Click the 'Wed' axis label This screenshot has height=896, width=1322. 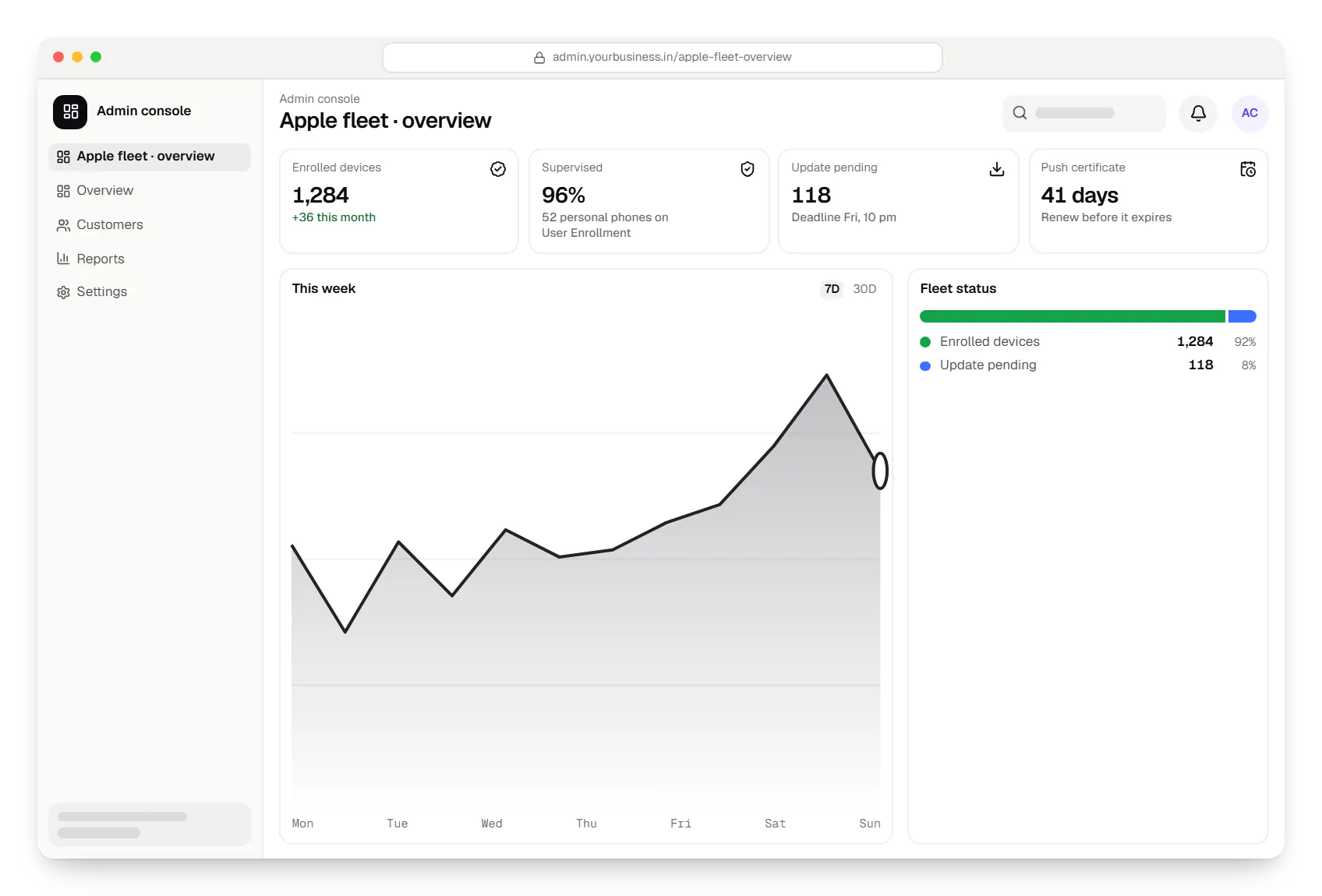(x=492, y=824)
